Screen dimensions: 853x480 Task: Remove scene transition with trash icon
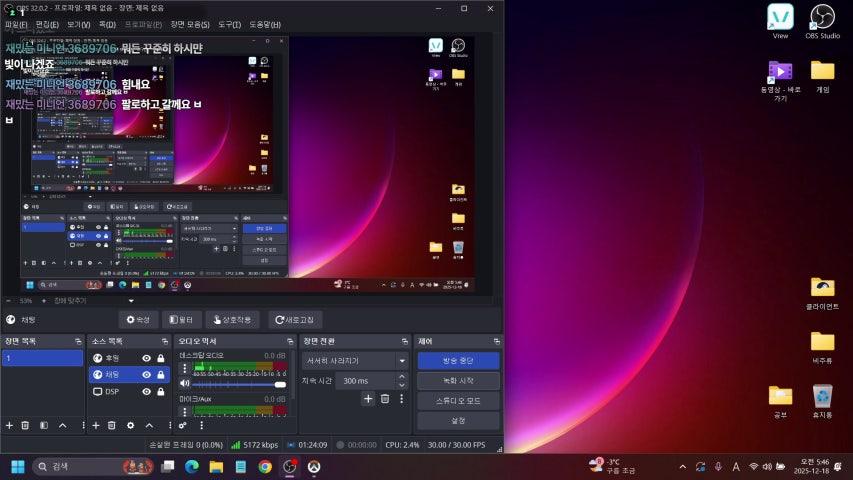click(384, 399)
